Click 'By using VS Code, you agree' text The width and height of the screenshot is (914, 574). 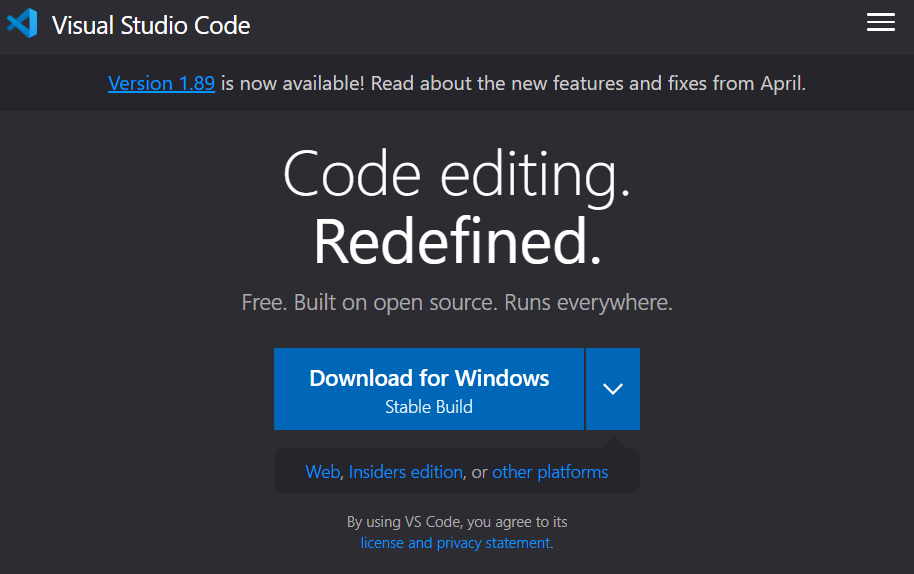click(x=457, y=522)
